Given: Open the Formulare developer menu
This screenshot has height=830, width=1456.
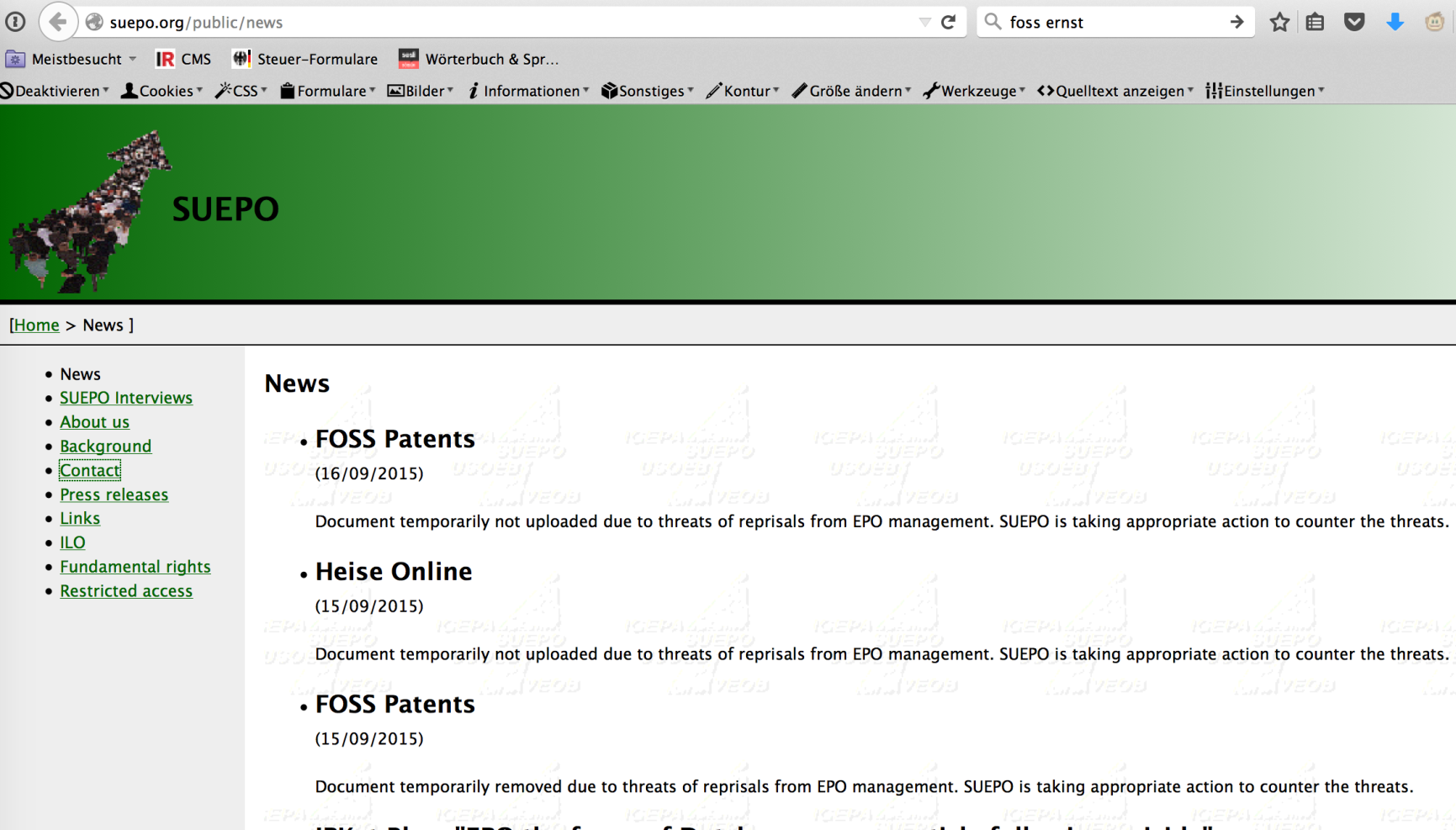Looking at the screenshot, I should [x=328, y=91].
